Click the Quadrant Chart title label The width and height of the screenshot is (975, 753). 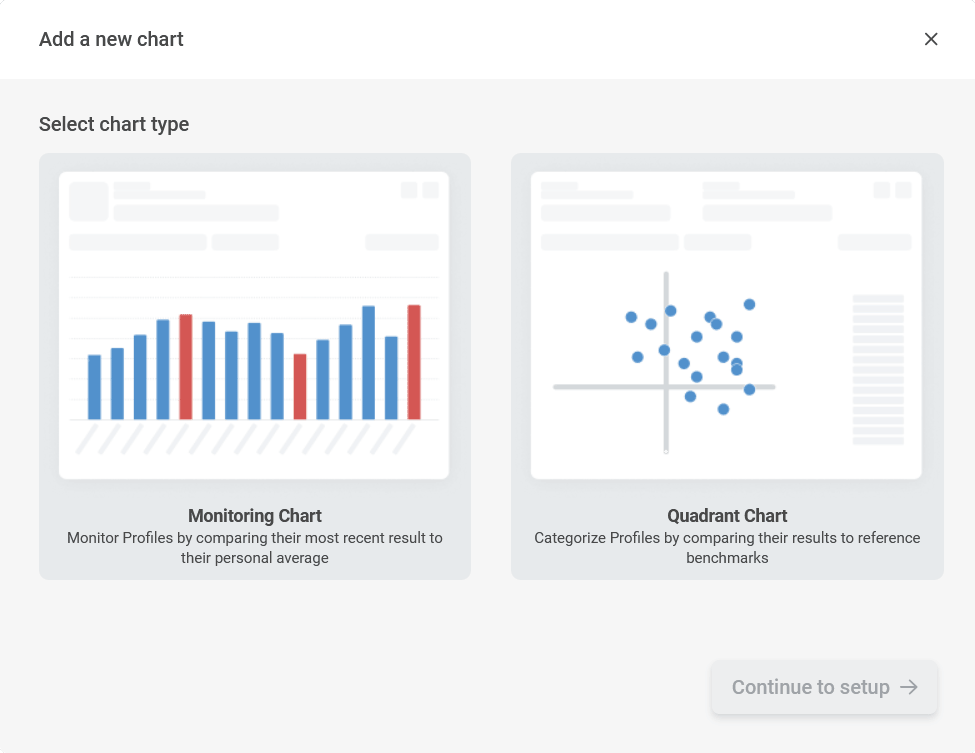[727, 516]
